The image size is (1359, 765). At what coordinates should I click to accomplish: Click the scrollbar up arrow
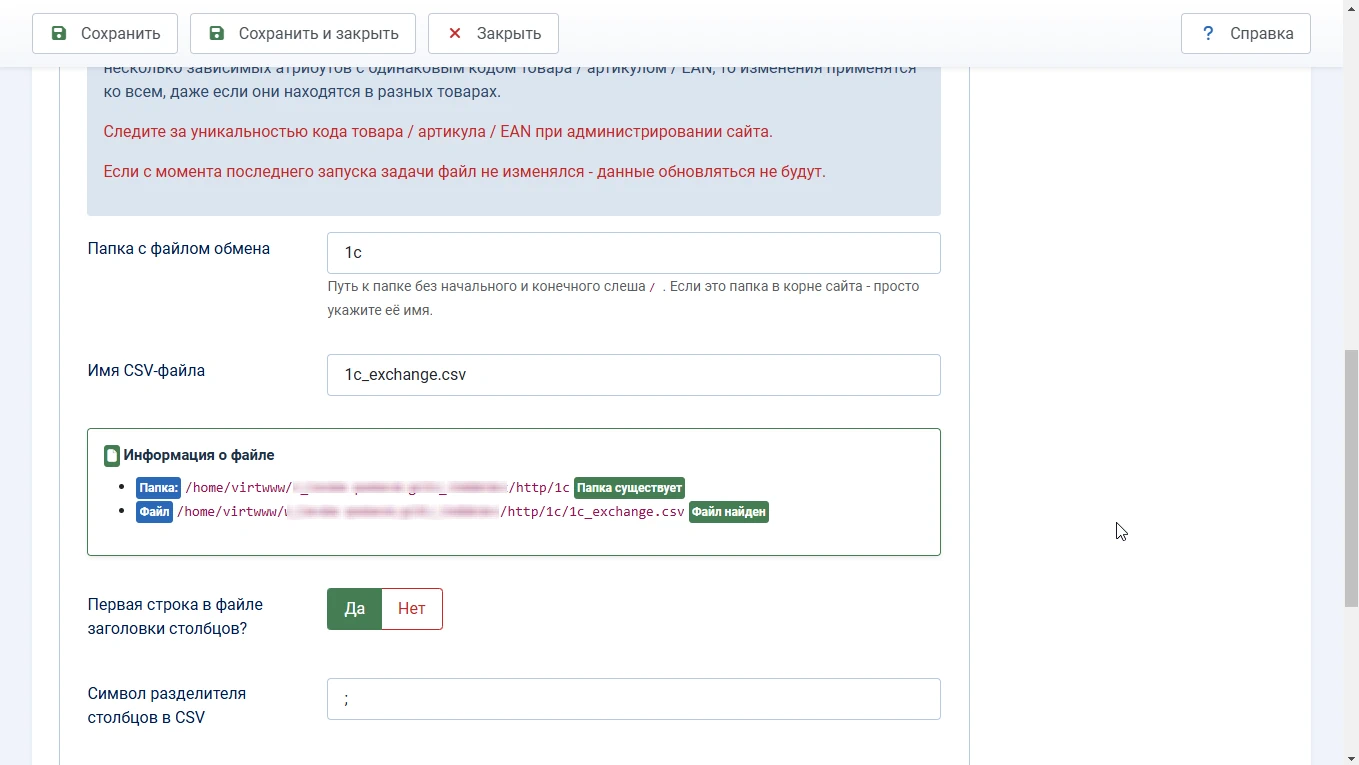(1351, 7)
